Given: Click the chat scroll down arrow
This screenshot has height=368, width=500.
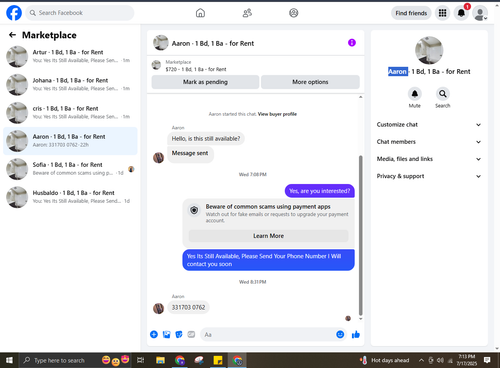Looking at the screenshot, I should click(360, 319).
